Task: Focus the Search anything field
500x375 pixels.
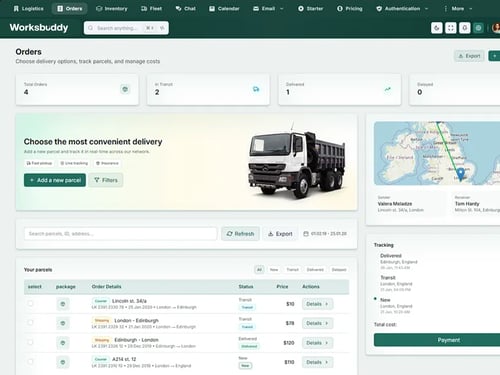Action: coord(126,28)
